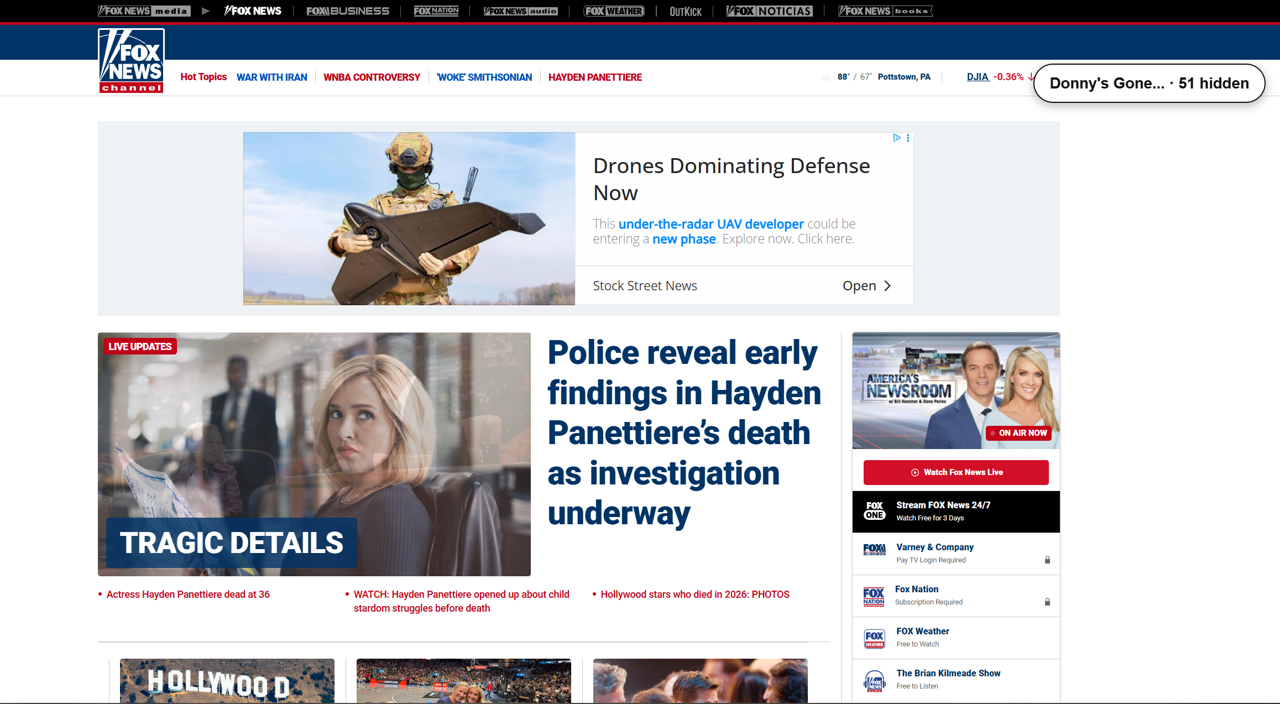
Task: Click the ON AIR NOW badge
Action: [1018, 433]
